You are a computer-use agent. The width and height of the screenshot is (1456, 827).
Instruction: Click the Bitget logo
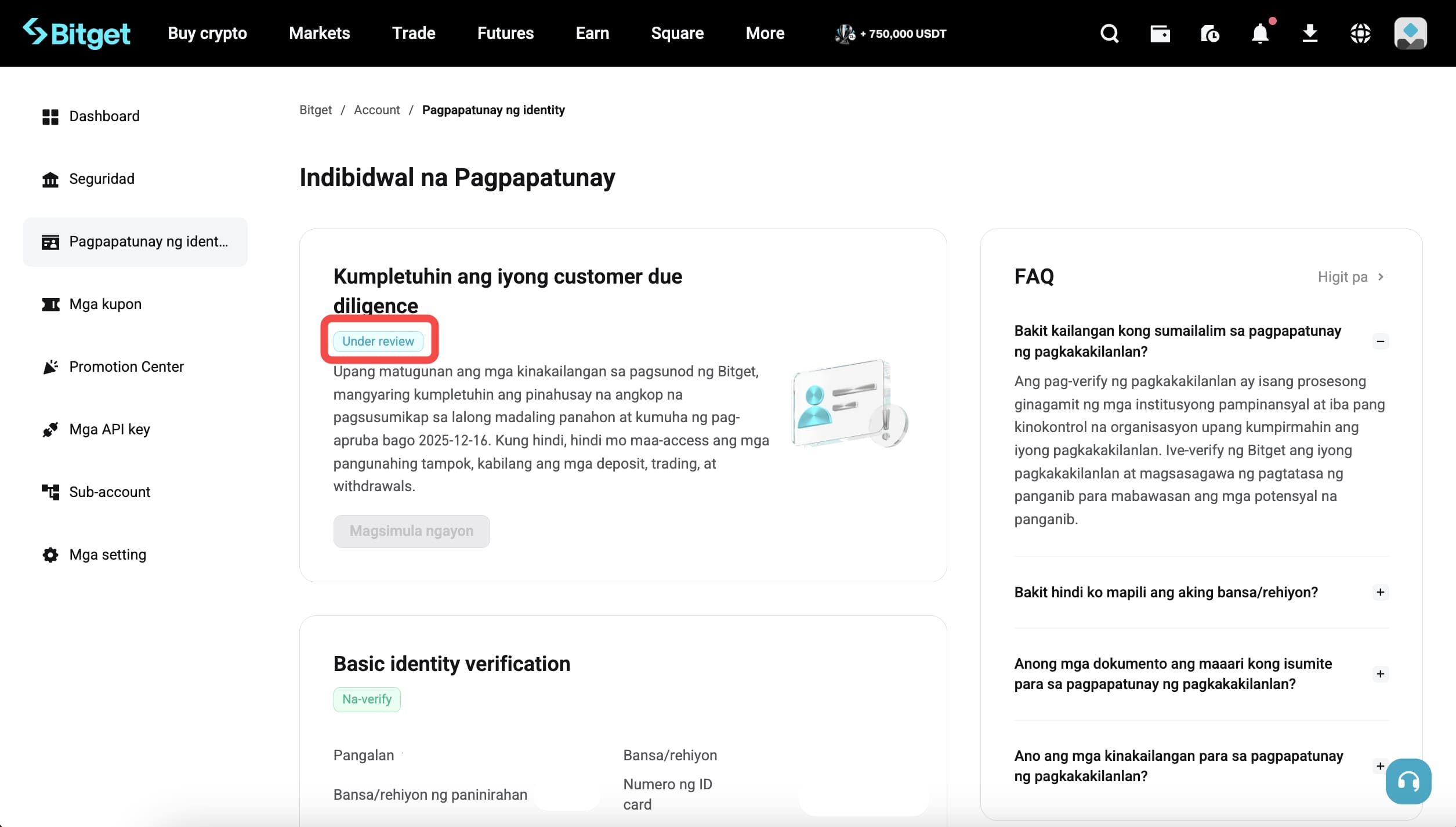(77, 33)
